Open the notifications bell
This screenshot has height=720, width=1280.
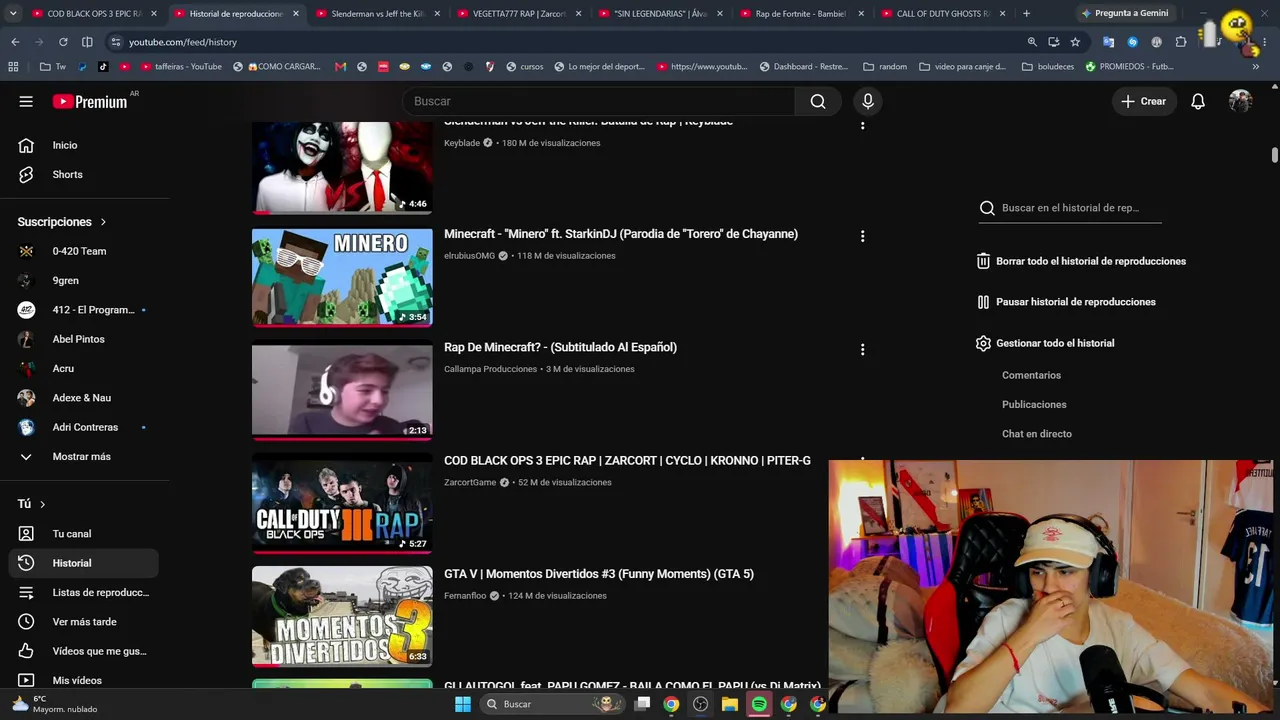tap(1198, 101)
